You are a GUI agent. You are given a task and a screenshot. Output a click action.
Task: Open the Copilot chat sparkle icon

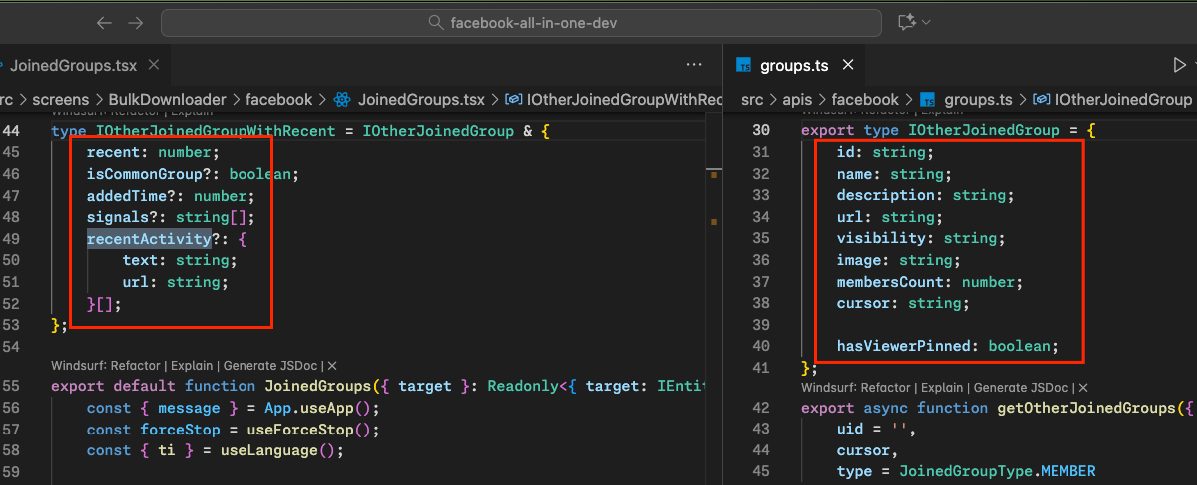point(907,23)
